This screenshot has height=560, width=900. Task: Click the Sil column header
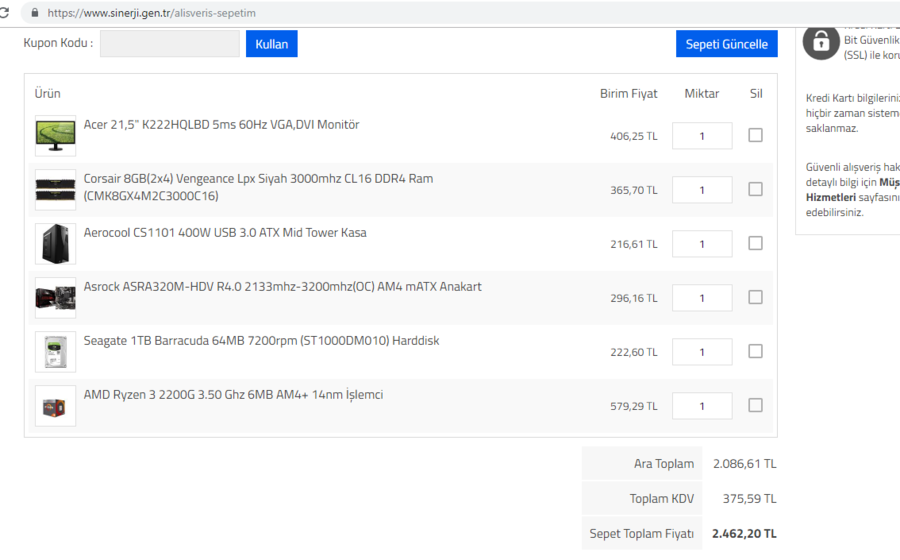coord(756,94)
